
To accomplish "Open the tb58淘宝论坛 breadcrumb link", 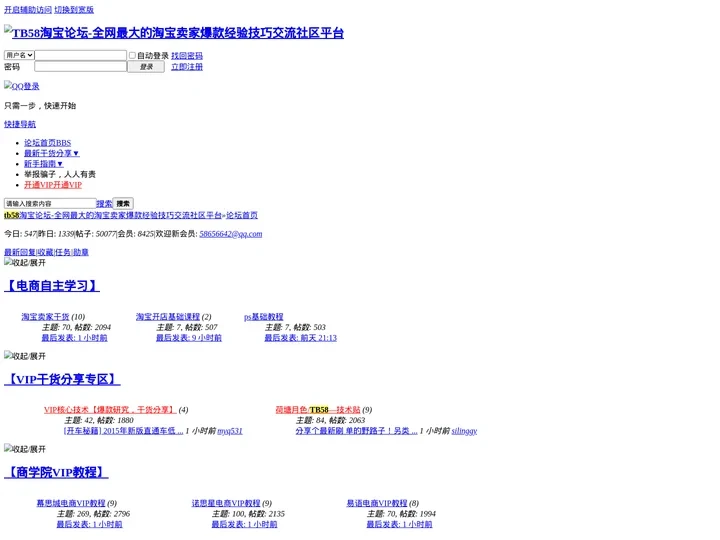I will point(112,215).
